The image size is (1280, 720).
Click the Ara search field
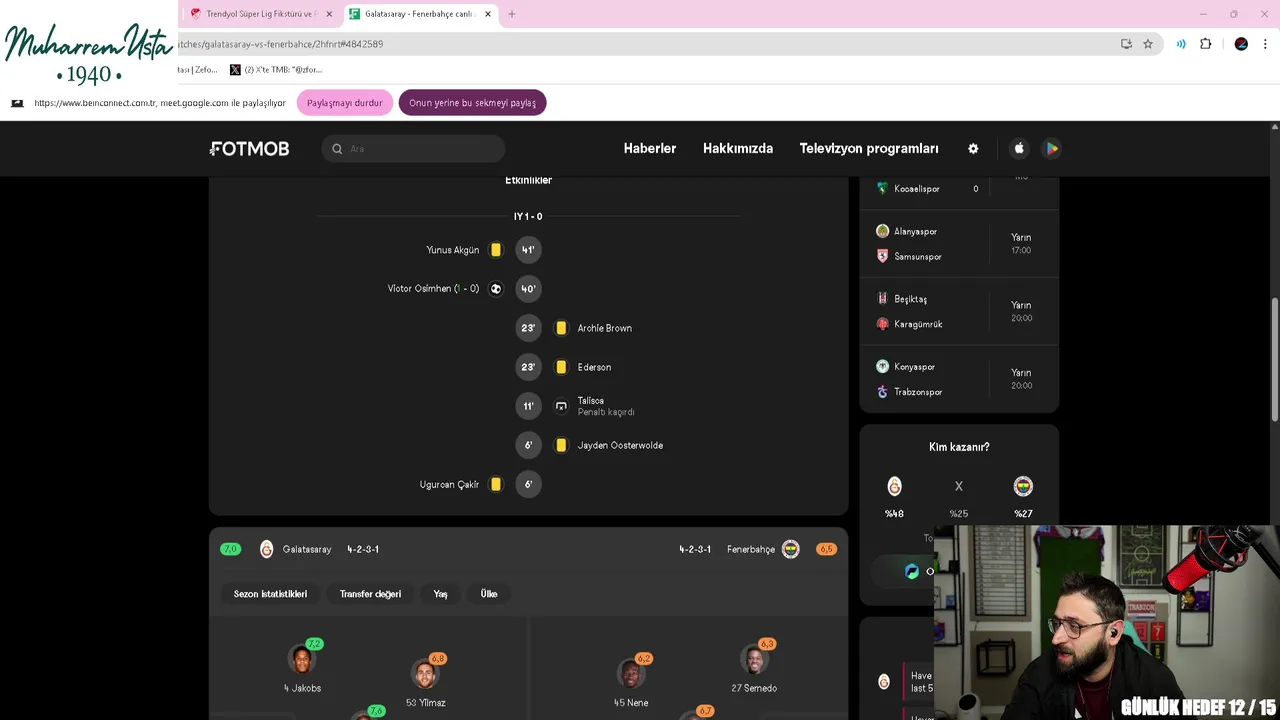point(413,149)
